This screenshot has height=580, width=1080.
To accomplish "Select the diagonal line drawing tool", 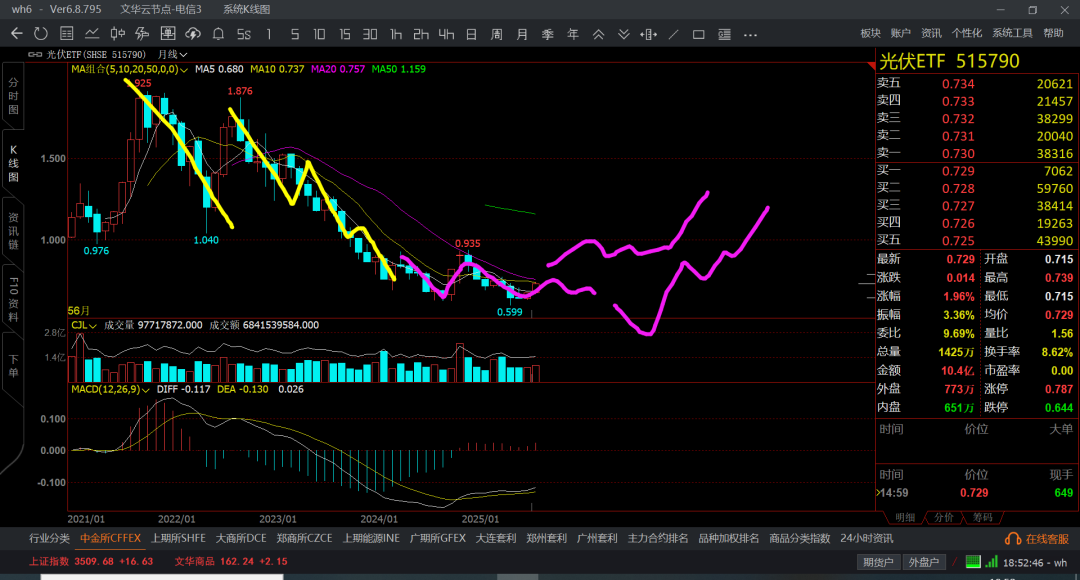I will click(x=674, y=34).
